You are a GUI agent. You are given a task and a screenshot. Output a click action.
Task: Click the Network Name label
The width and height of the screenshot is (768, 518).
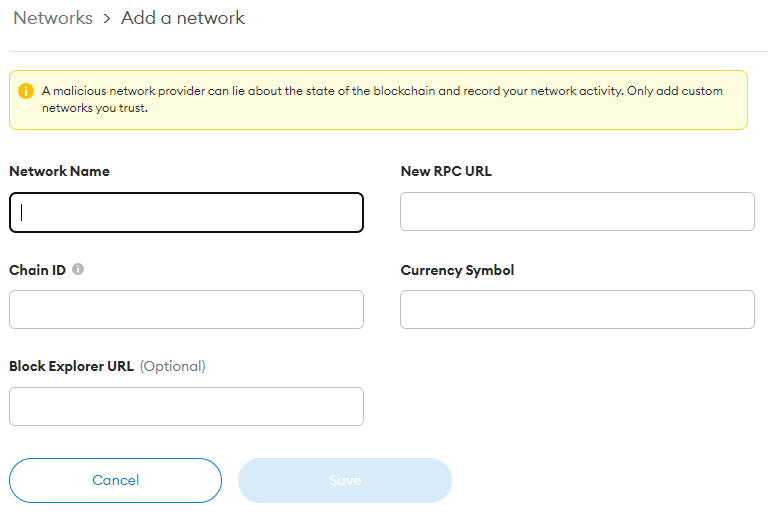tap(59, 171)
